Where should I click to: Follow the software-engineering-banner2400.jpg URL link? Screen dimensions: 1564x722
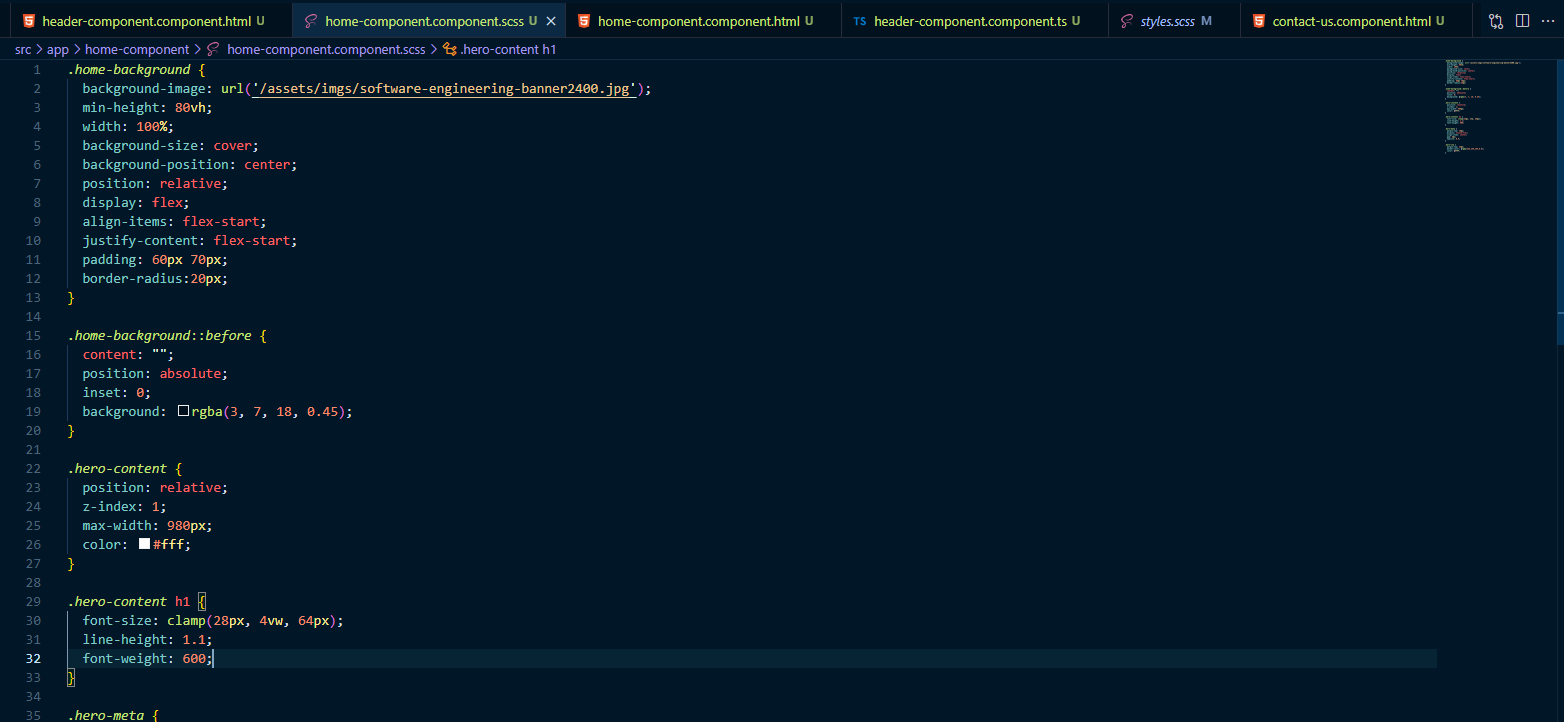click(x=445, y=89)
